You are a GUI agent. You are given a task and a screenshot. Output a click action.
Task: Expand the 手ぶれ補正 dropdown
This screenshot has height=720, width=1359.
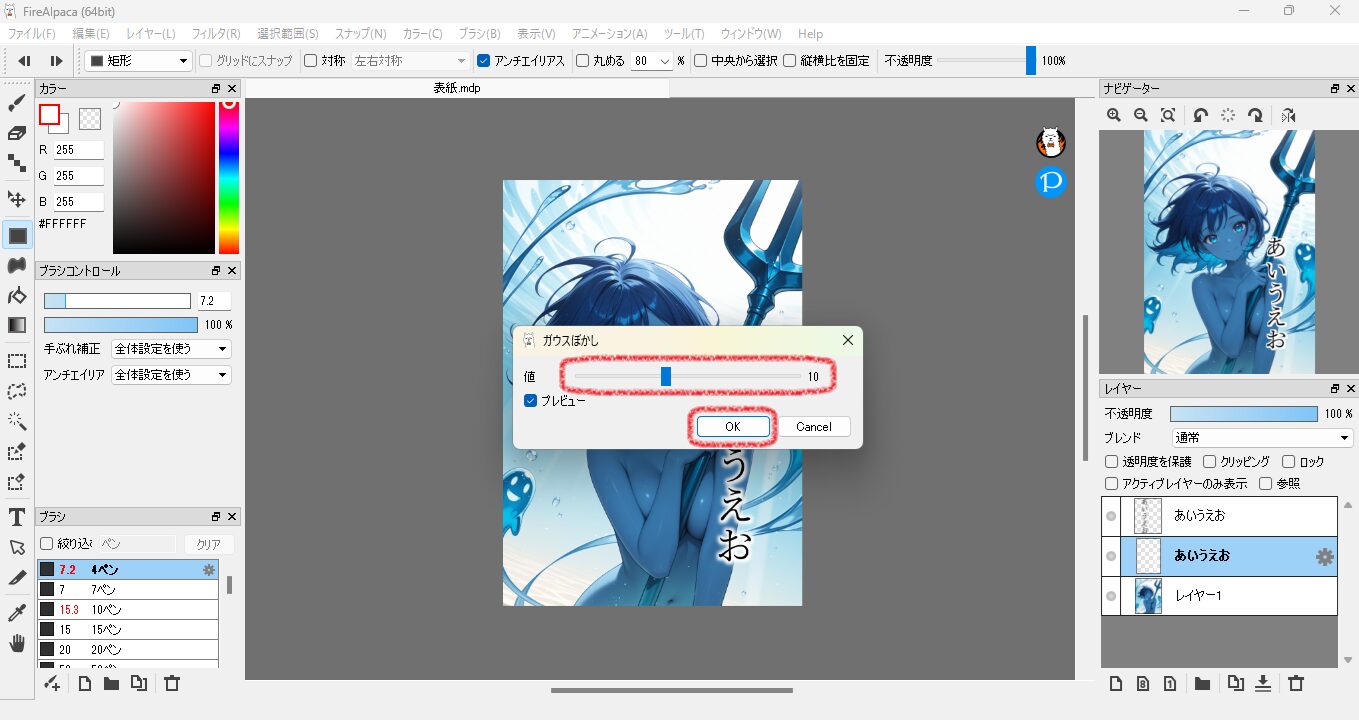point(171,349)
